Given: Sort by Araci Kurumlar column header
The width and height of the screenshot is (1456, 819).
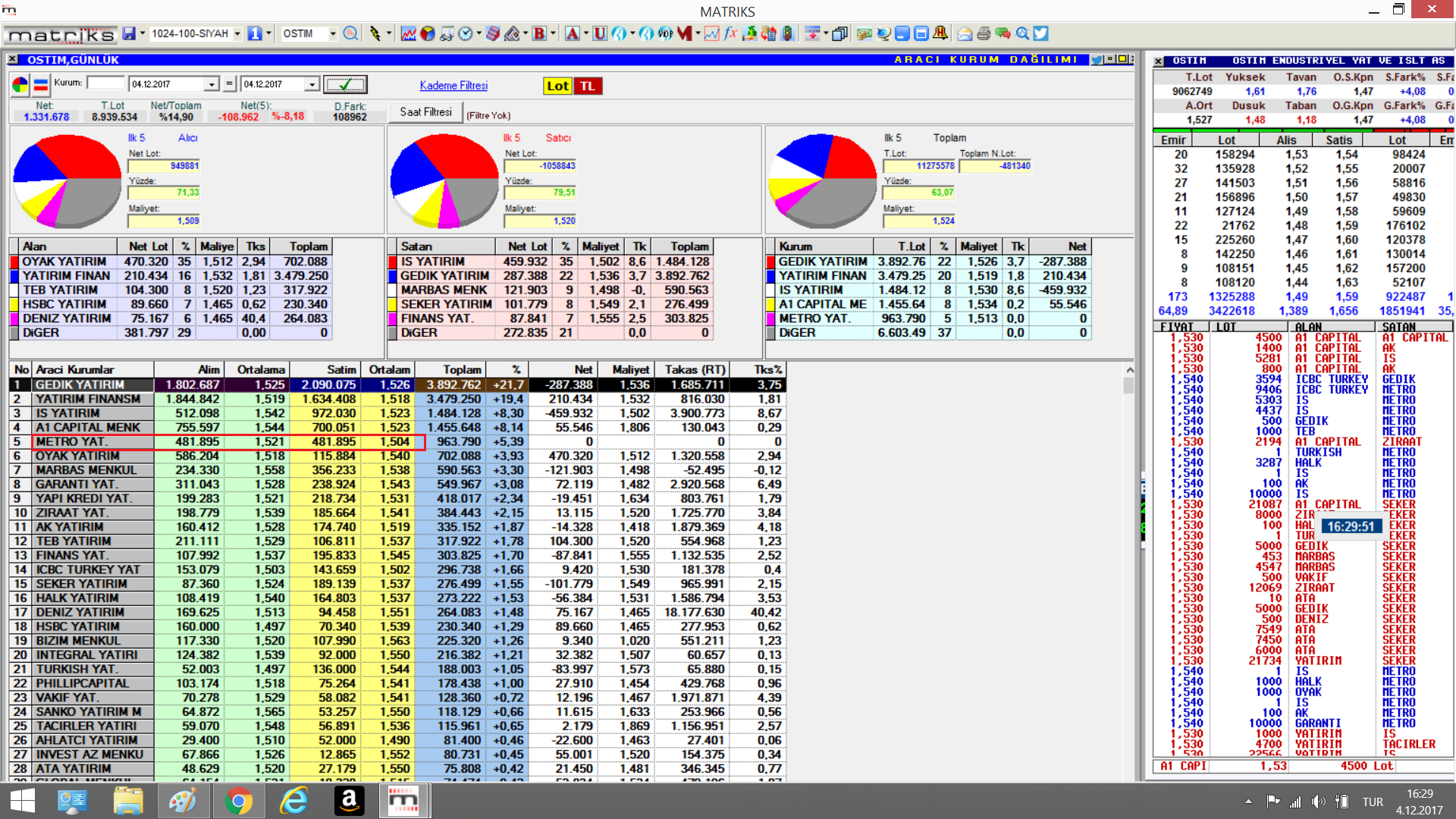Looking at the screenshot, I should [x=93, y=369].
